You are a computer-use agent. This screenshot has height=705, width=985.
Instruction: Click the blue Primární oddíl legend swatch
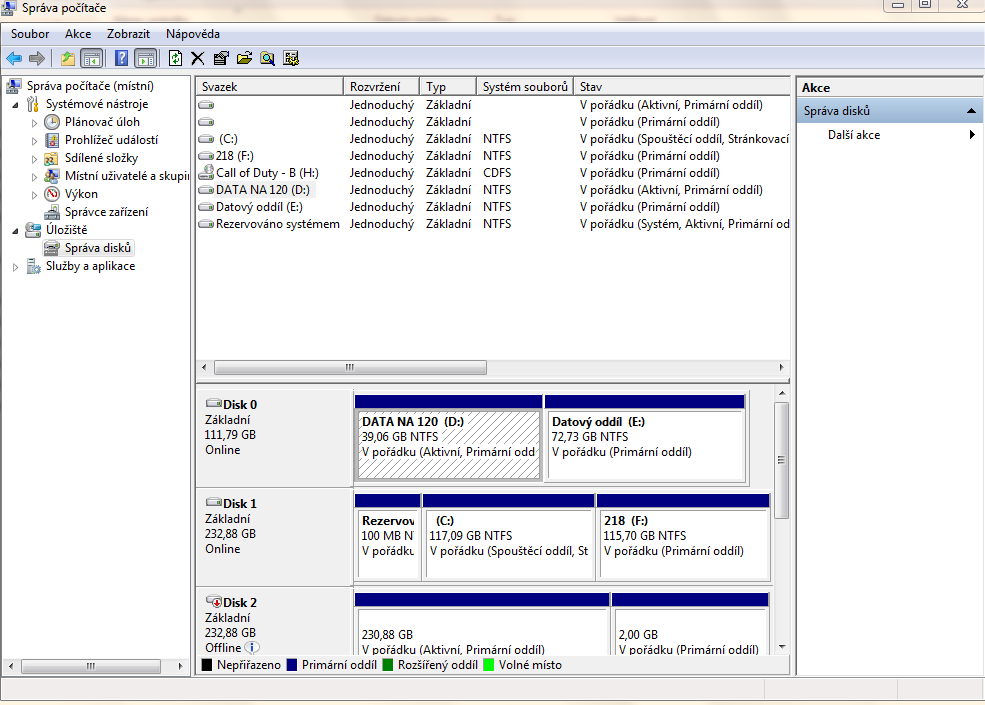[x=292, y=665]
